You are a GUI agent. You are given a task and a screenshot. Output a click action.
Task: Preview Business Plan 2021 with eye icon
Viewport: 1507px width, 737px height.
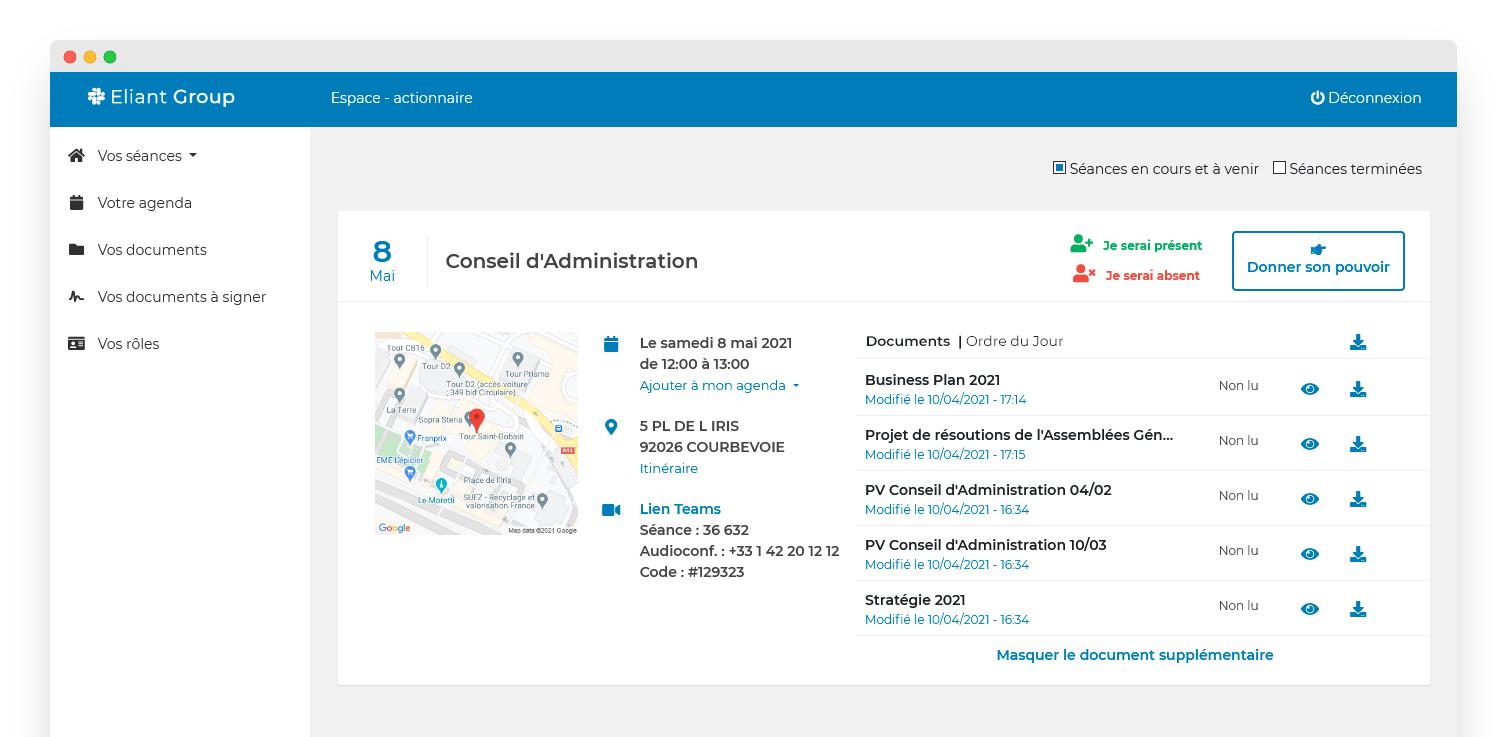coord(1310,389)
